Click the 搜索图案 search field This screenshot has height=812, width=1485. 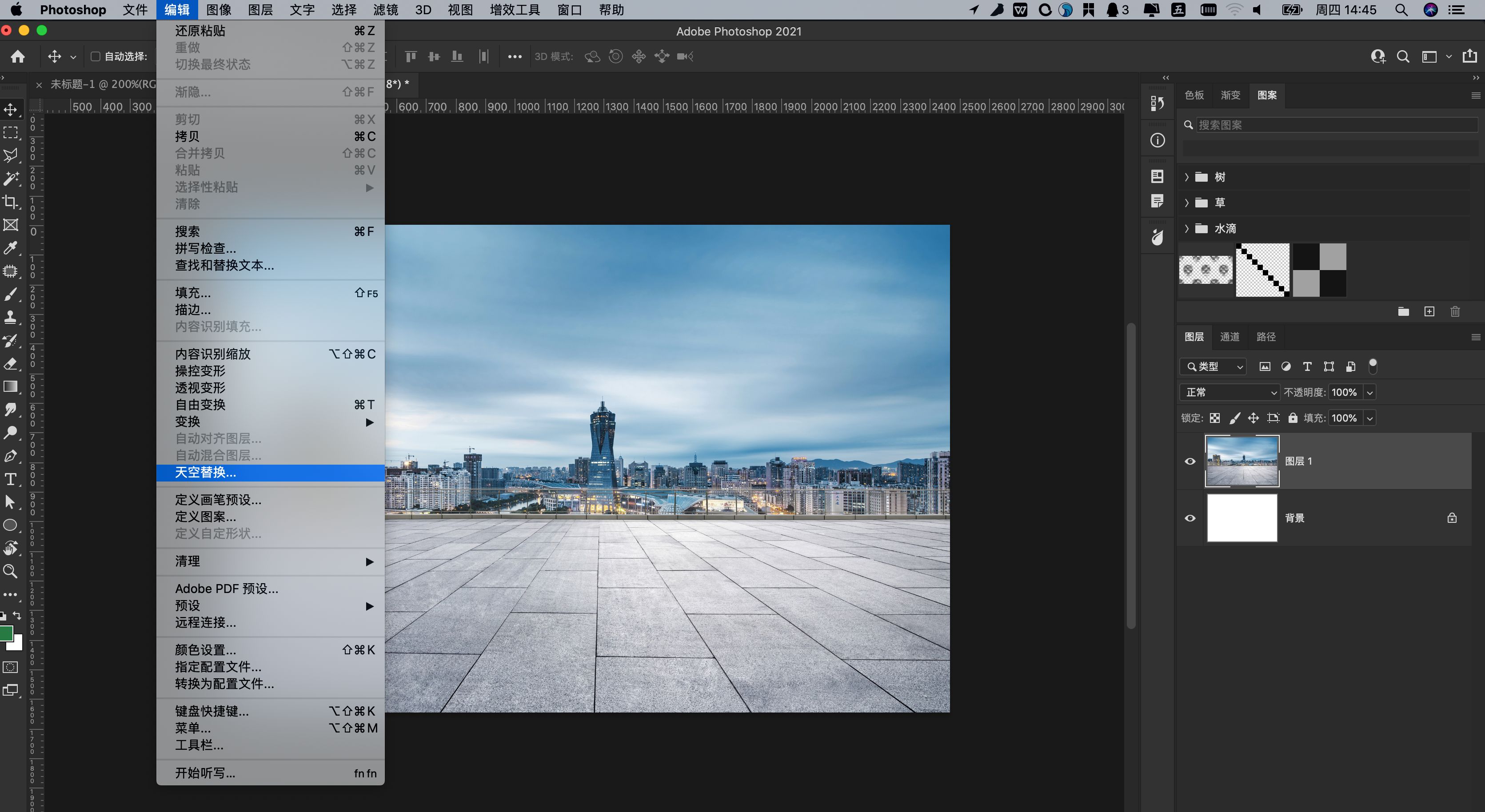point(1337,125)
